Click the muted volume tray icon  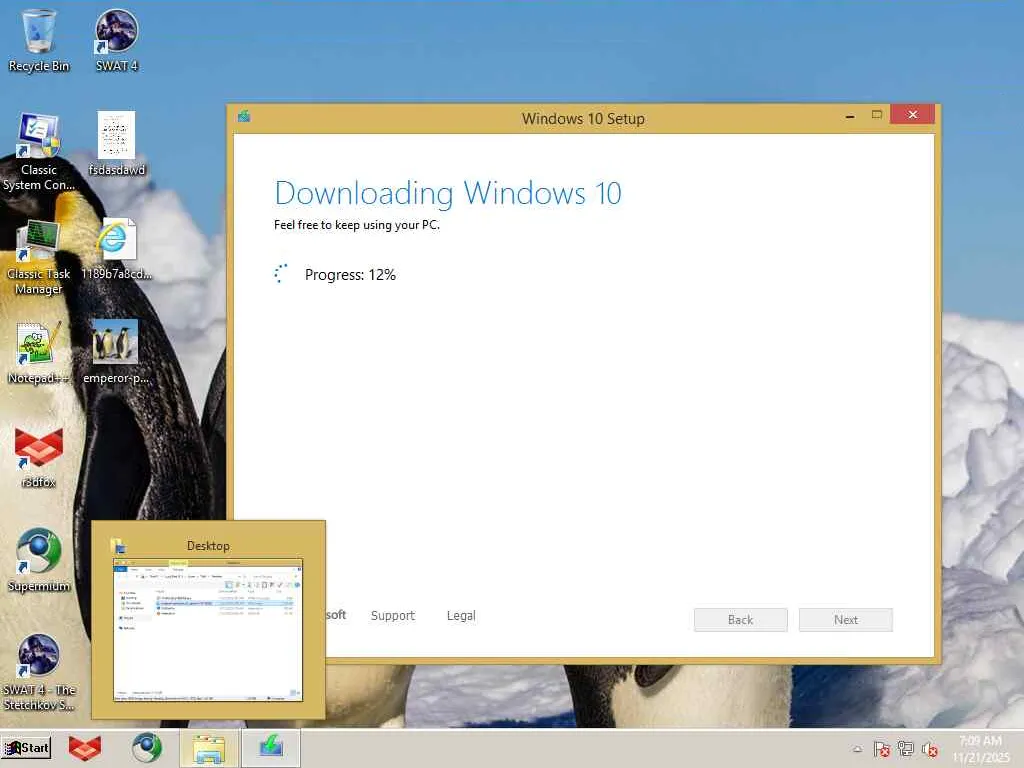(x=930, y=749)
